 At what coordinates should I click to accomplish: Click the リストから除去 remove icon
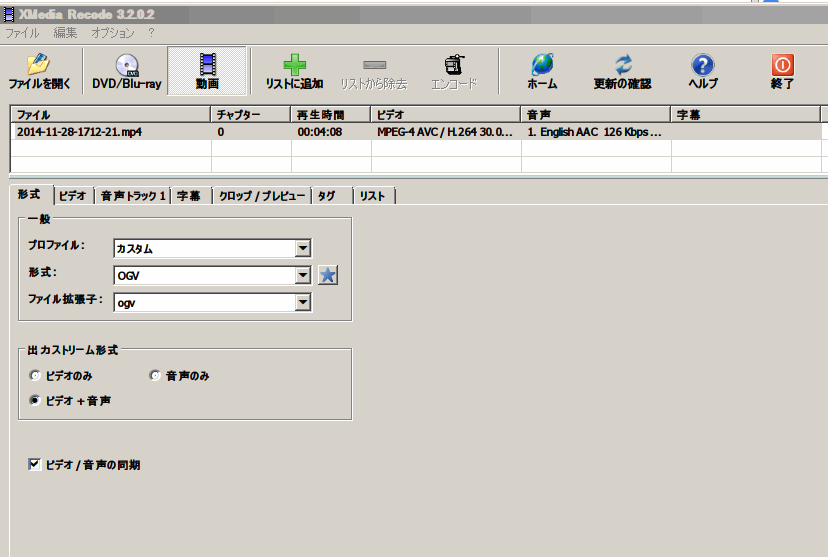374,71
